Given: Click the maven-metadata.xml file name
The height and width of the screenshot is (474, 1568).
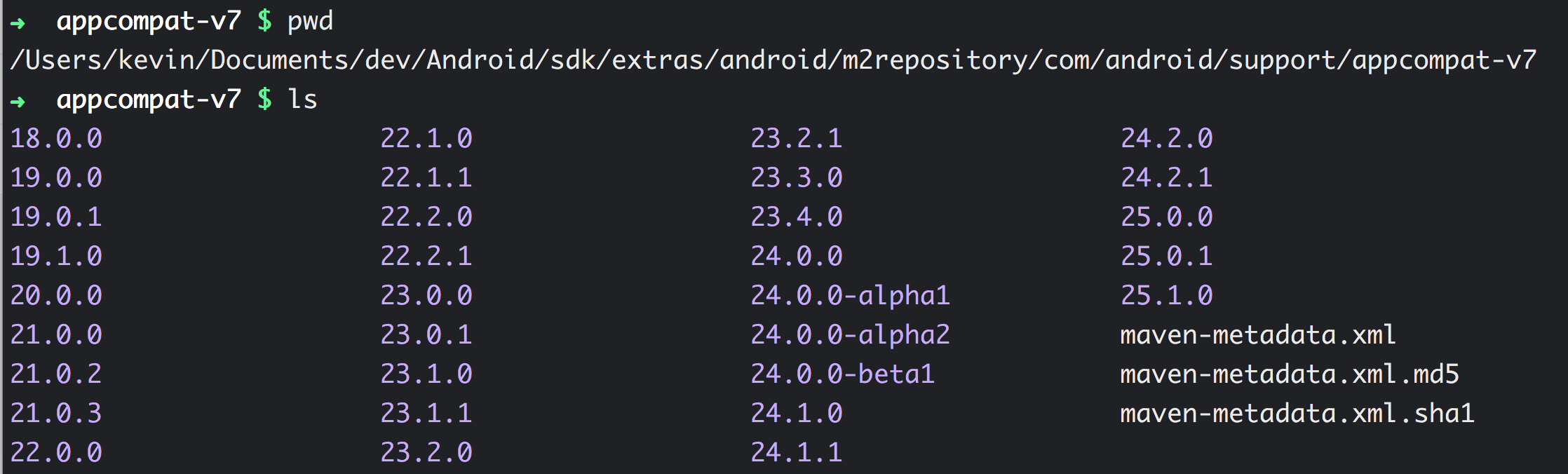Looking at the screenshot, I should (x=1258, y=335).
